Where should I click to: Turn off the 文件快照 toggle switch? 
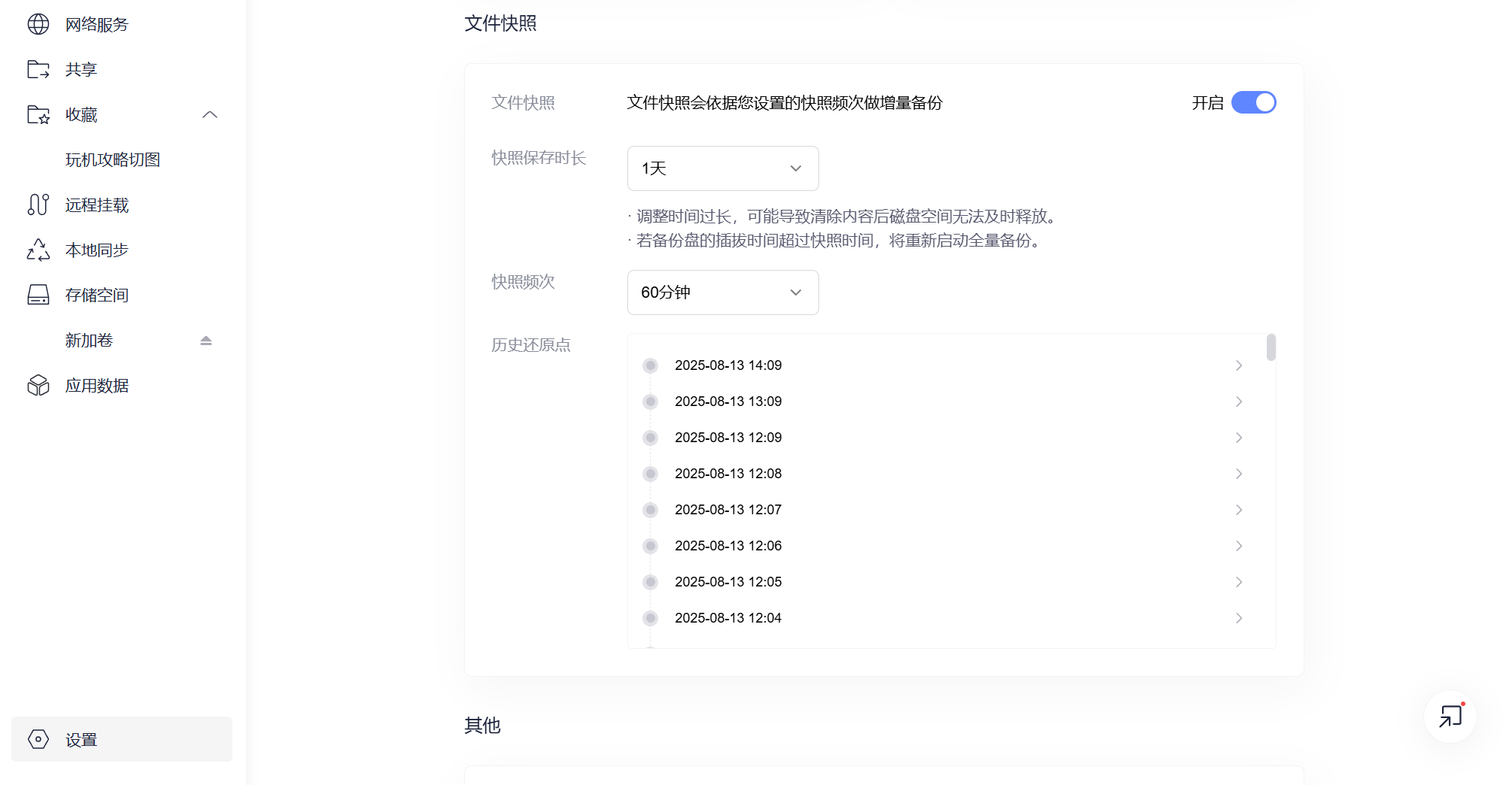(x=1253, y=102)
